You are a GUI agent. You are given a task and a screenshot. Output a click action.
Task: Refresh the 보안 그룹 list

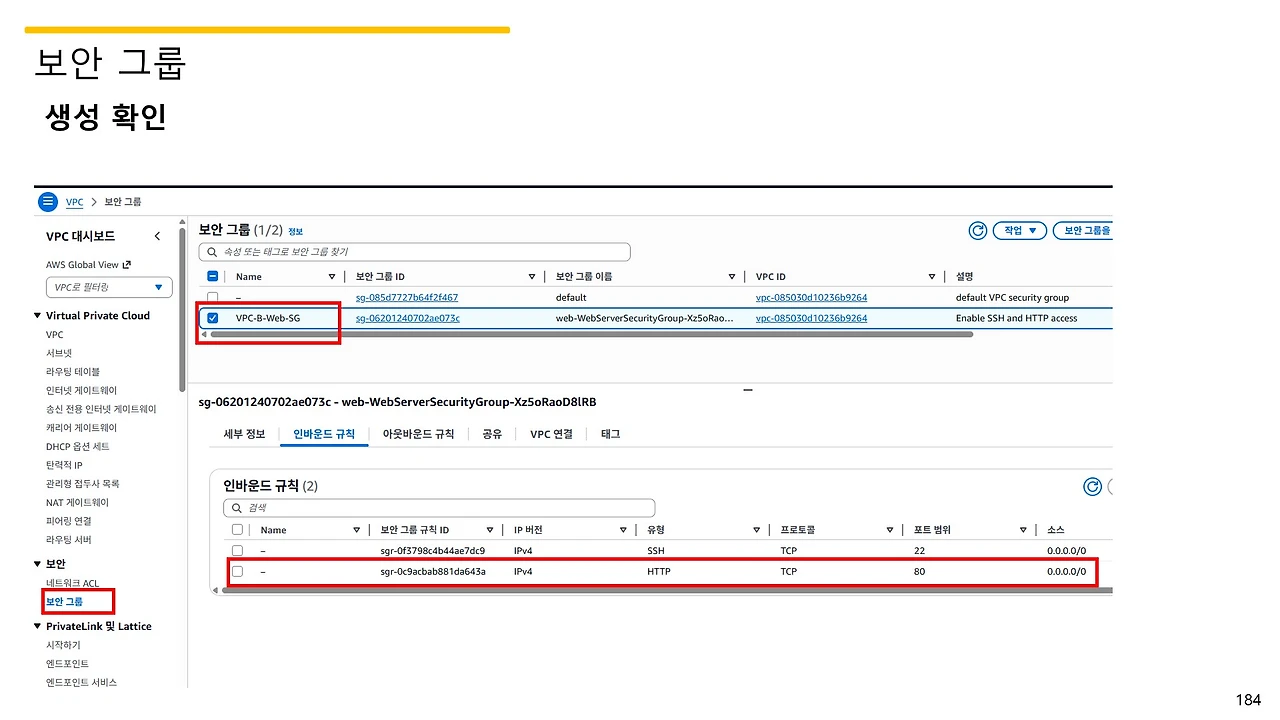[x=978, y=230]
